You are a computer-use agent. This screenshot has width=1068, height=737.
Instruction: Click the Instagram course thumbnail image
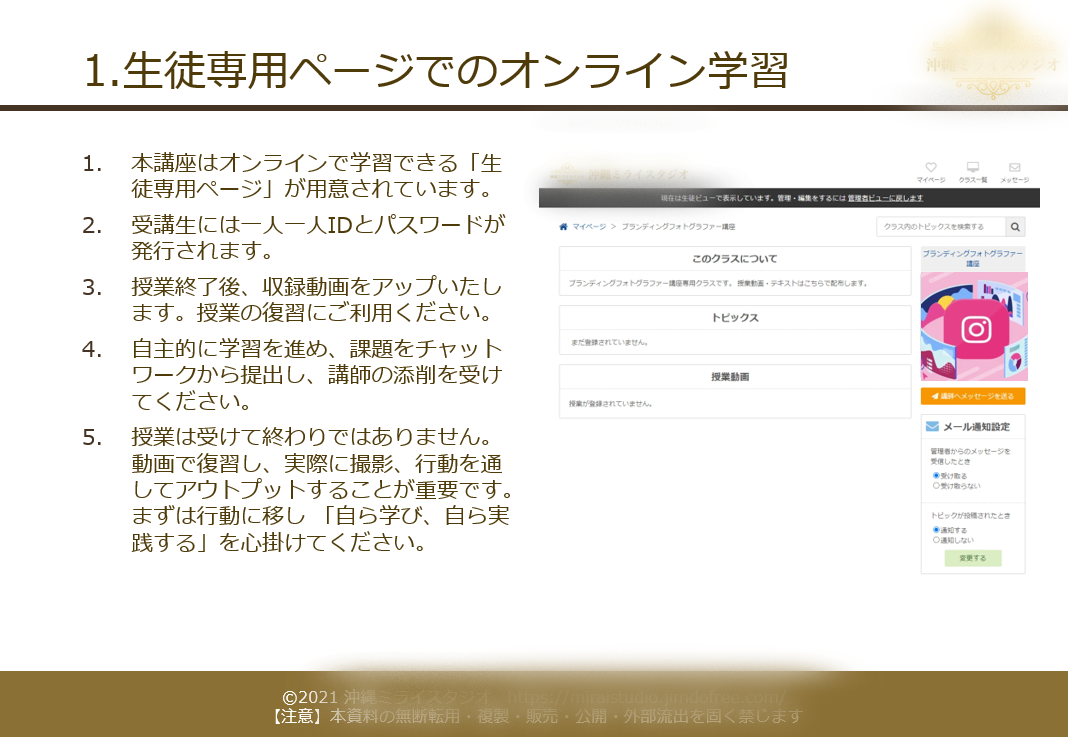(973, 326)
